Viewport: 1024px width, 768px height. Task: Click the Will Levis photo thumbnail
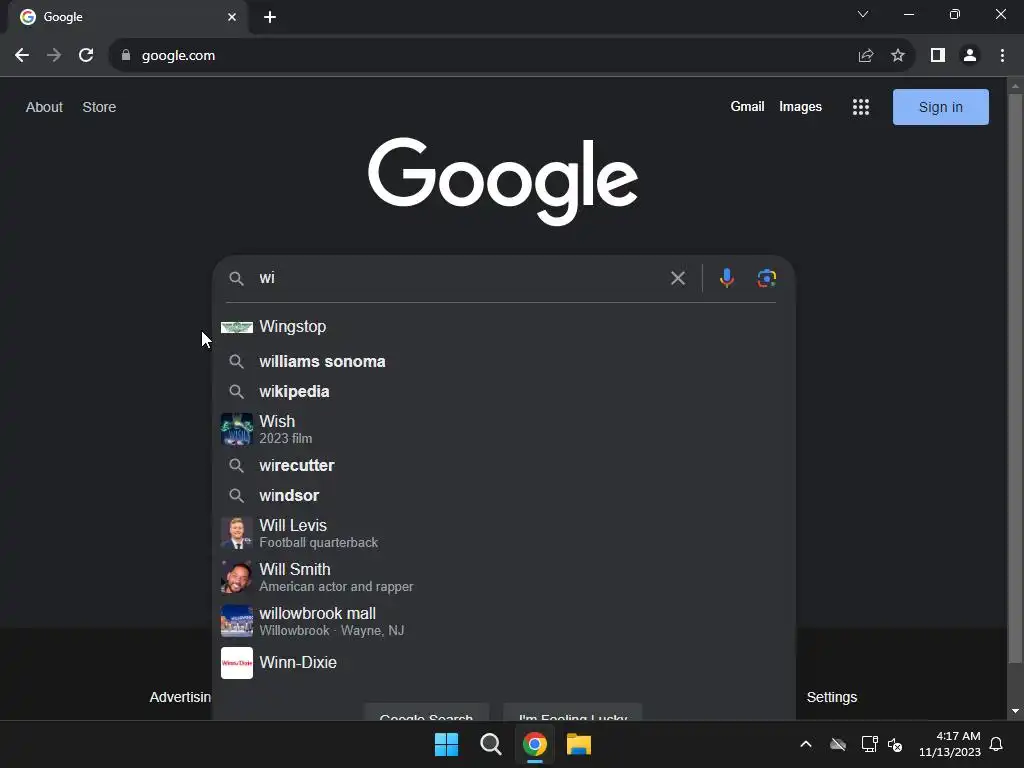236,533
